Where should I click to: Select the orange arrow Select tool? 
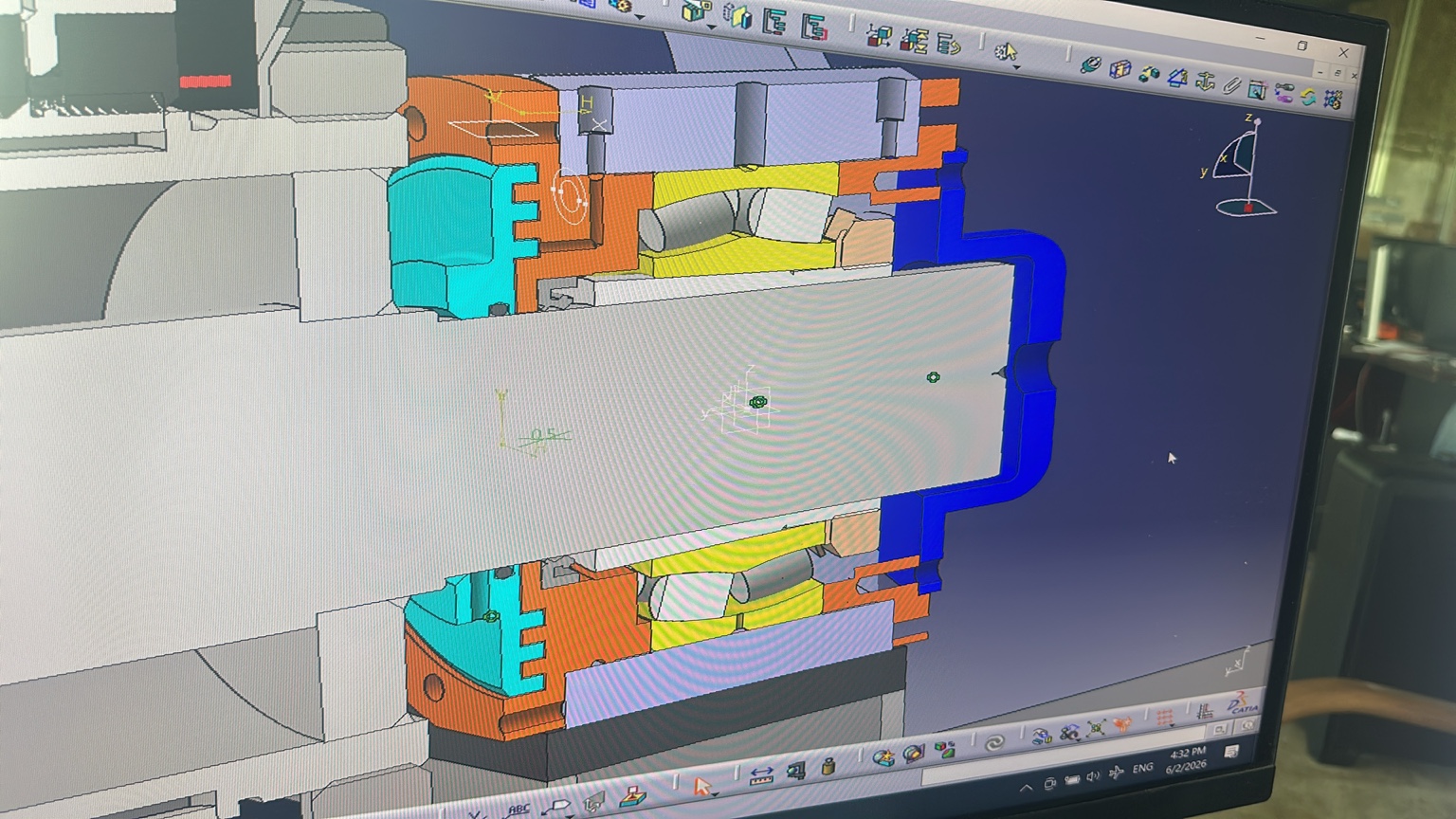[x=701, y=786]
